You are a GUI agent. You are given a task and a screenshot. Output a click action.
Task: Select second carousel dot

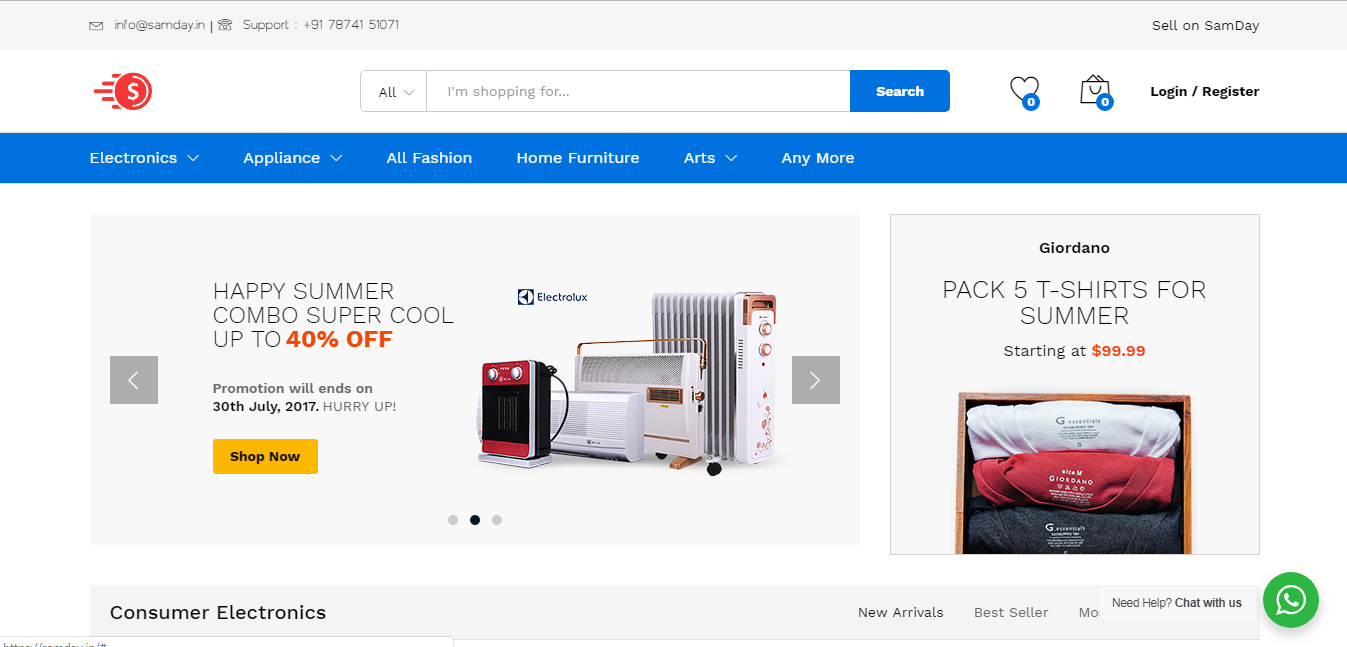click(x=475, y=520)
